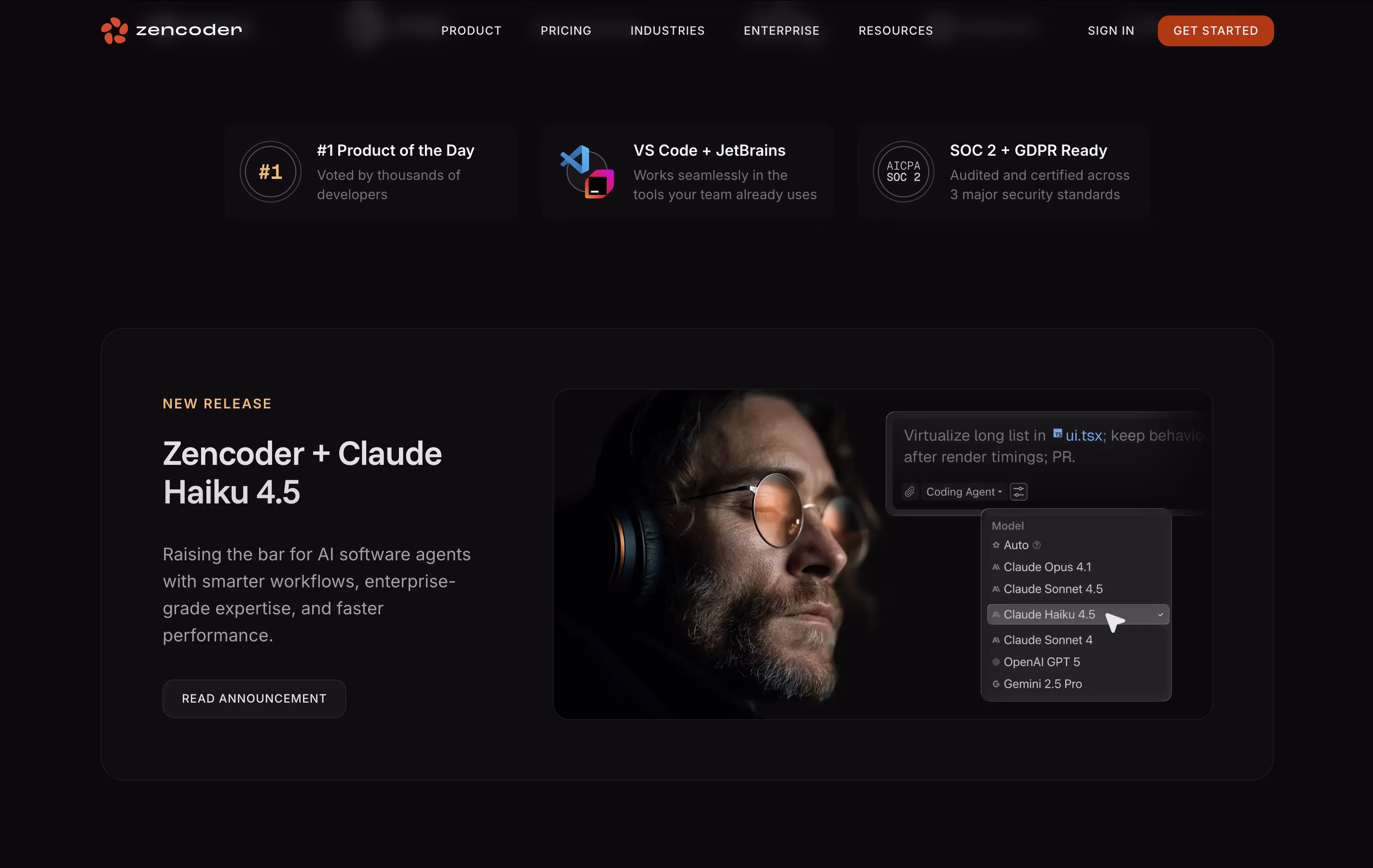Screen dimensions: 1373x868
Task: Expand the Coding Agent dropdown
Action: [963, 491]
